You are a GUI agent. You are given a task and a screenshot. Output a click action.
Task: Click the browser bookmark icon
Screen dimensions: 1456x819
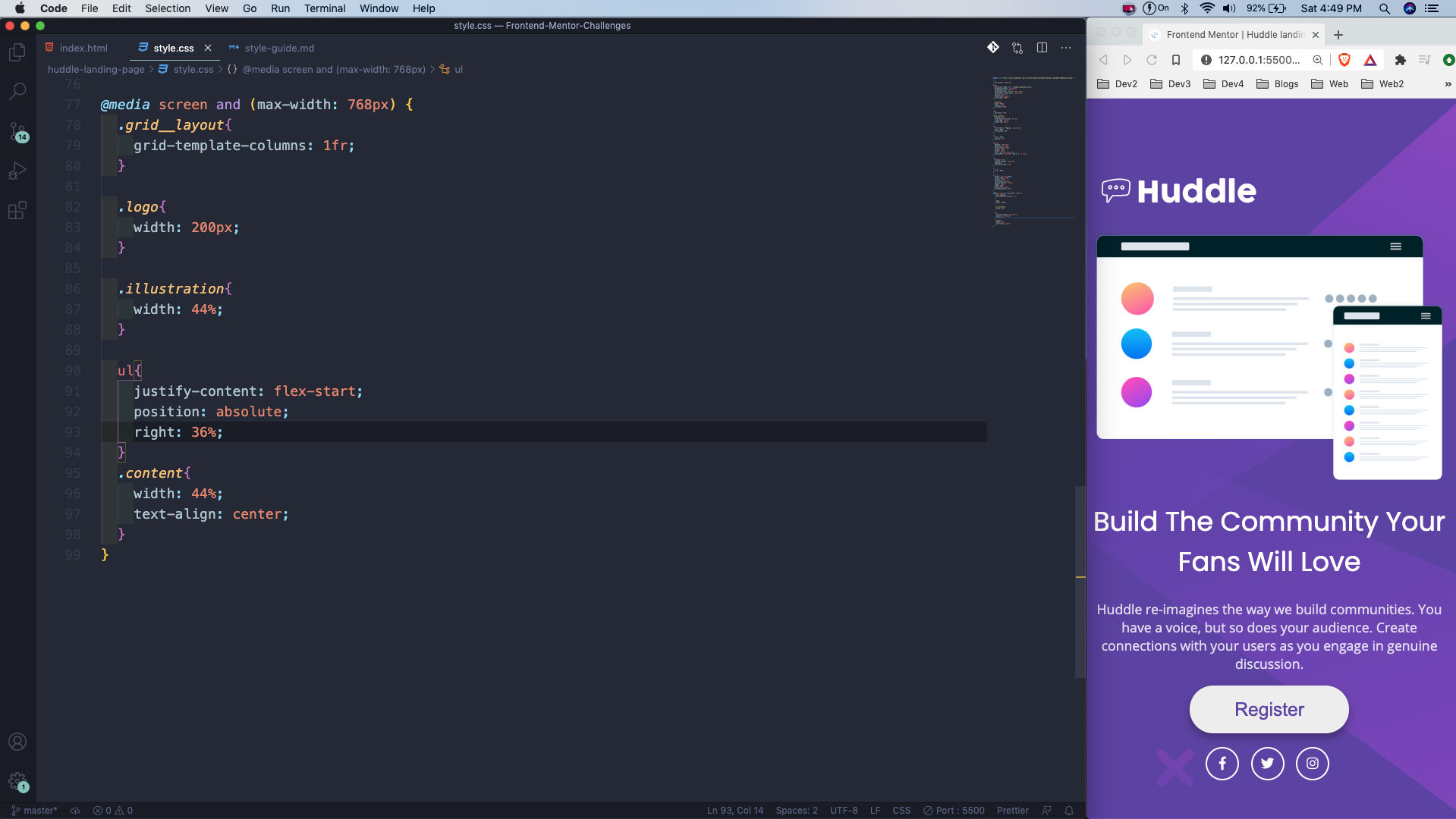click(x=1175, y=60)
